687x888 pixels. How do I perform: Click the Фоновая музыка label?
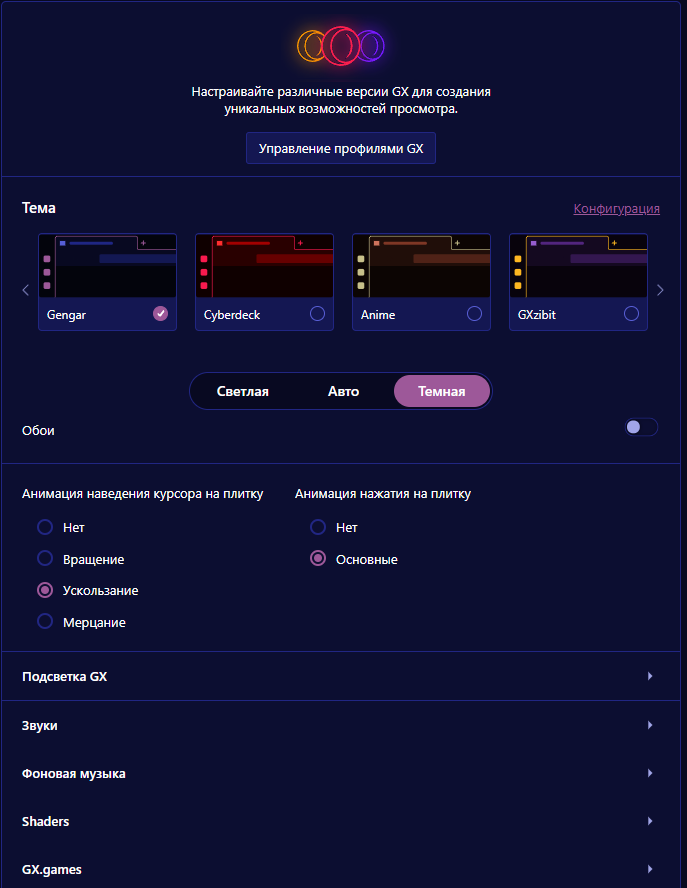pyautogui.click(x=74, y=774)
